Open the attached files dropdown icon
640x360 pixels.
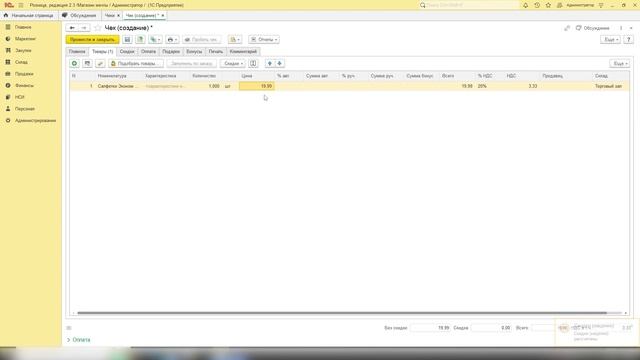(235, 40)
